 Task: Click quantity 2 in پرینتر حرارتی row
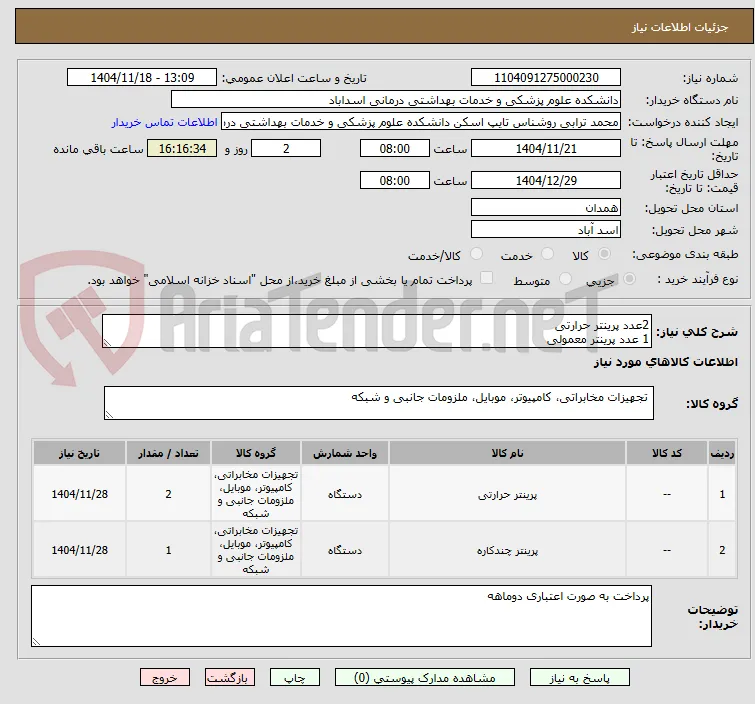click(x=169, y=494)
